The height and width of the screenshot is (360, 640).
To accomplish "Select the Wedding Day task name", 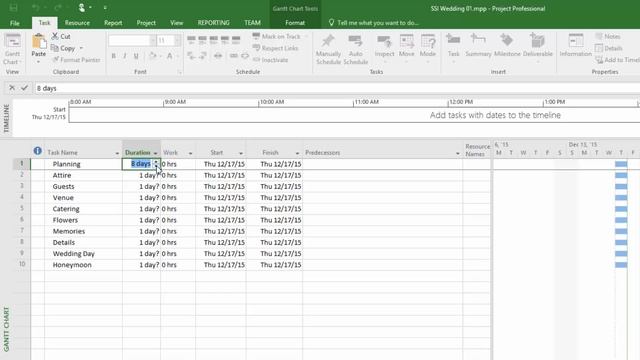I will coord(73,253).
